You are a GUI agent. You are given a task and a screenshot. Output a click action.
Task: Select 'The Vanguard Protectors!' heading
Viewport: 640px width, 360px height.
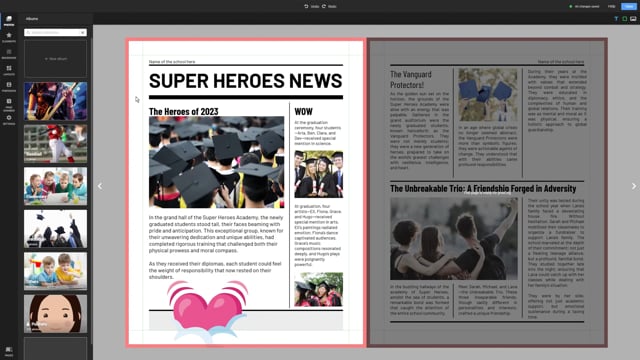coord(411,80)
